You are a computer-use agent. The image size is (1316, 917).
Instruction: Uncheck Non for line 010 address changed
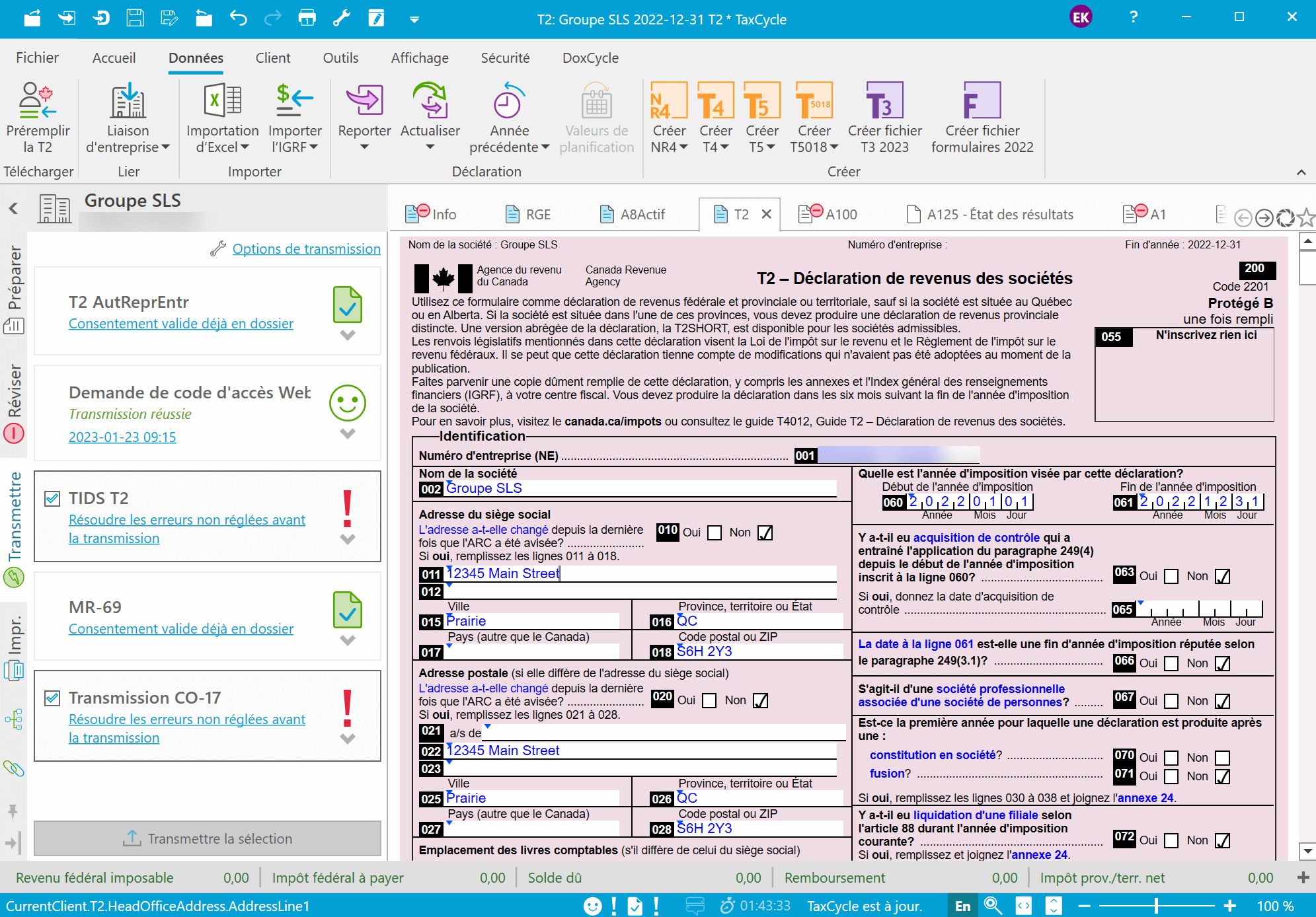point(765,532)
